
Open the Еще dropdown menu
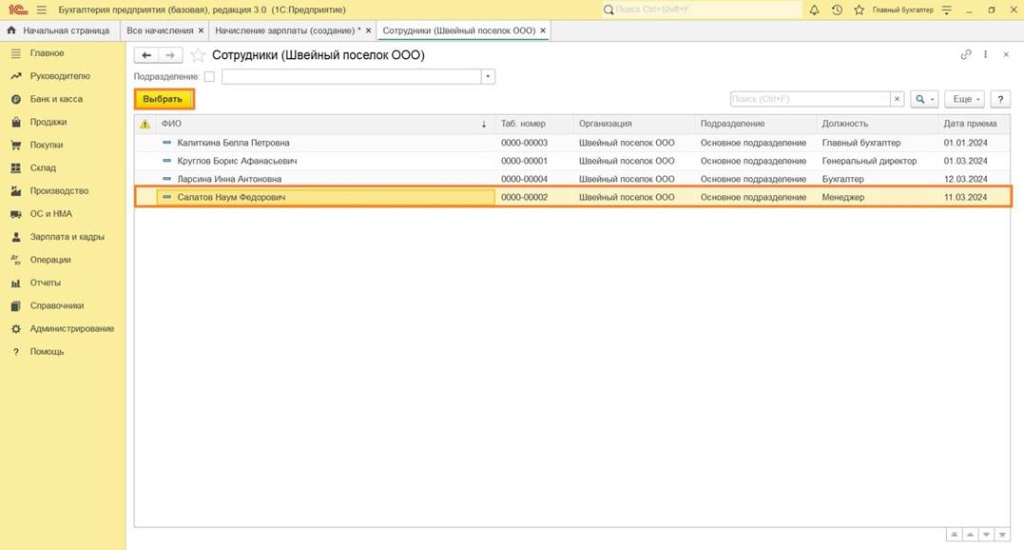(x=966, y=99)
